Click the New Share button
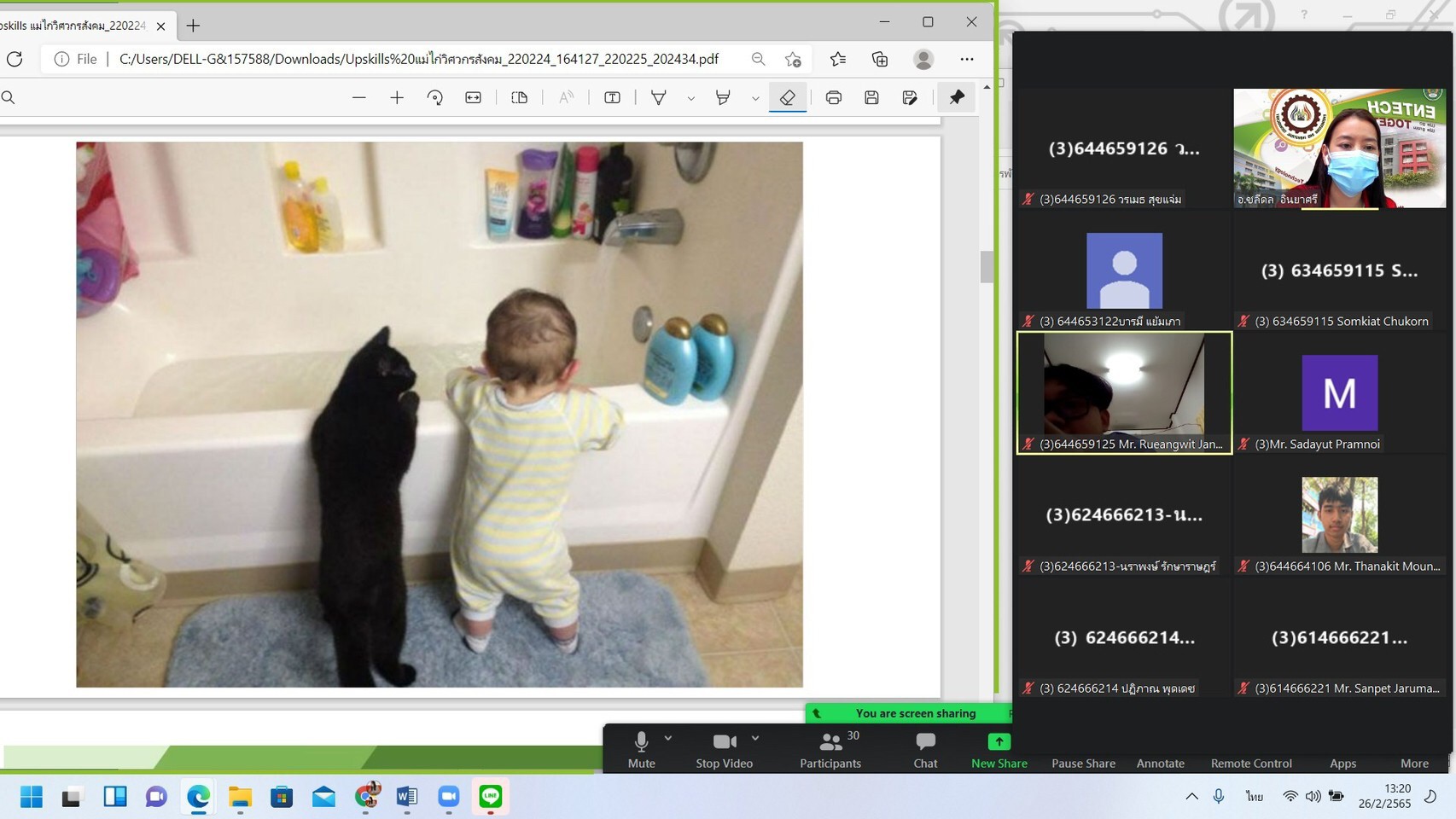1456x819 pixels. [x=999, y=749]
